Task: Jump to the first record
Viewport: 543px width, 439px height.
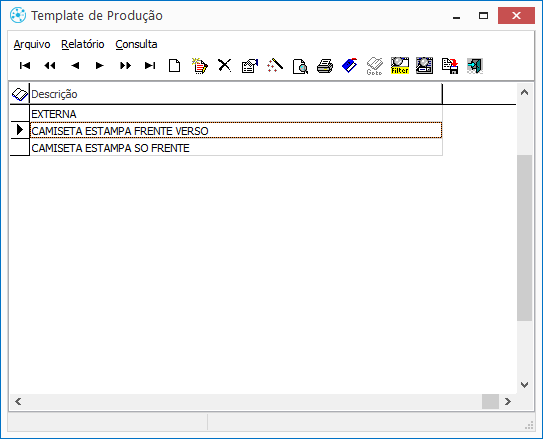Action: [25, 65]
